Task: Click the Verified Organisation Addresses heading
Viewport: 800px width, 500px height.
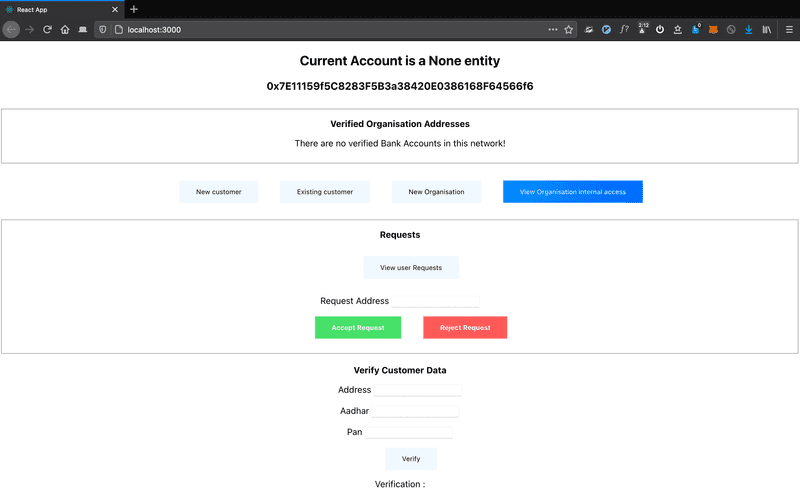Action: [x=400, y=124]
